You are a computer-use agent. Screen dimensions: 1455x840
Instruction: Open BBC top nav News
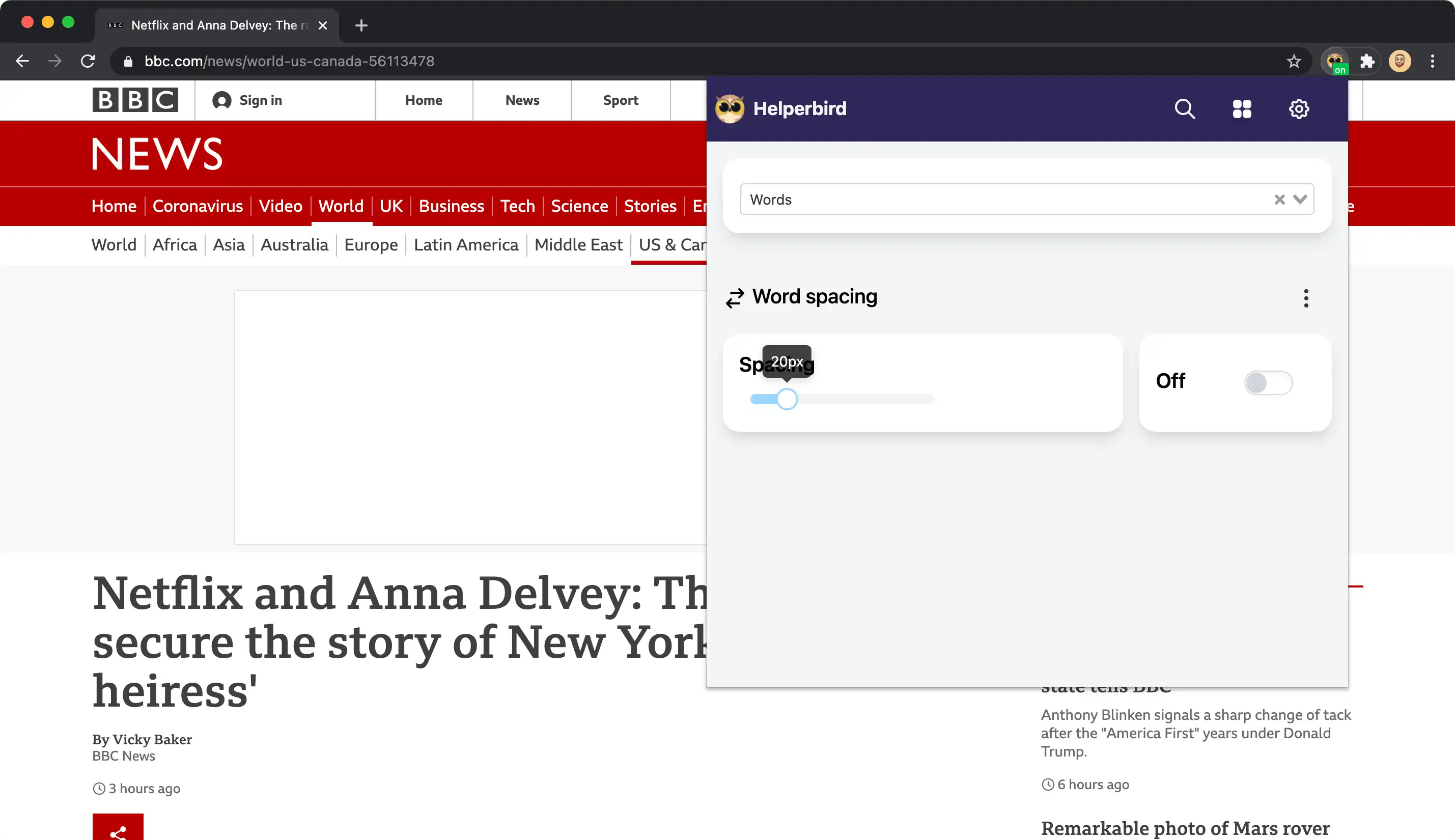pos(522,100)
